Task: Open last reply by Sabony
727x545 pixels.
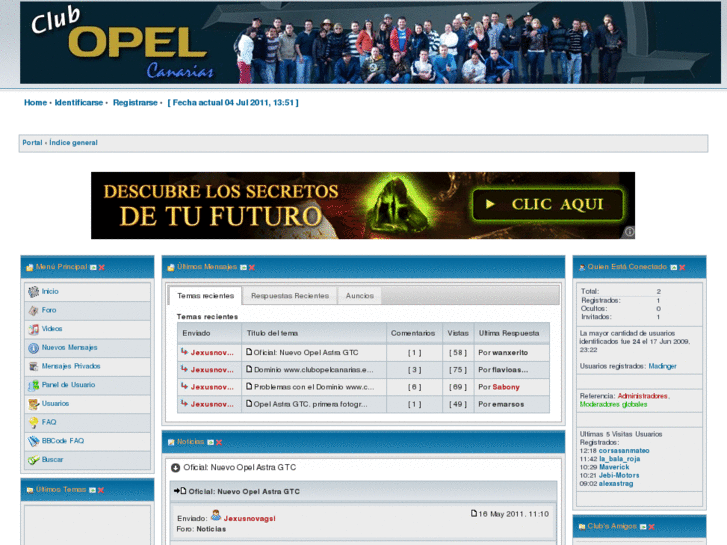Action: pos(506,387)
